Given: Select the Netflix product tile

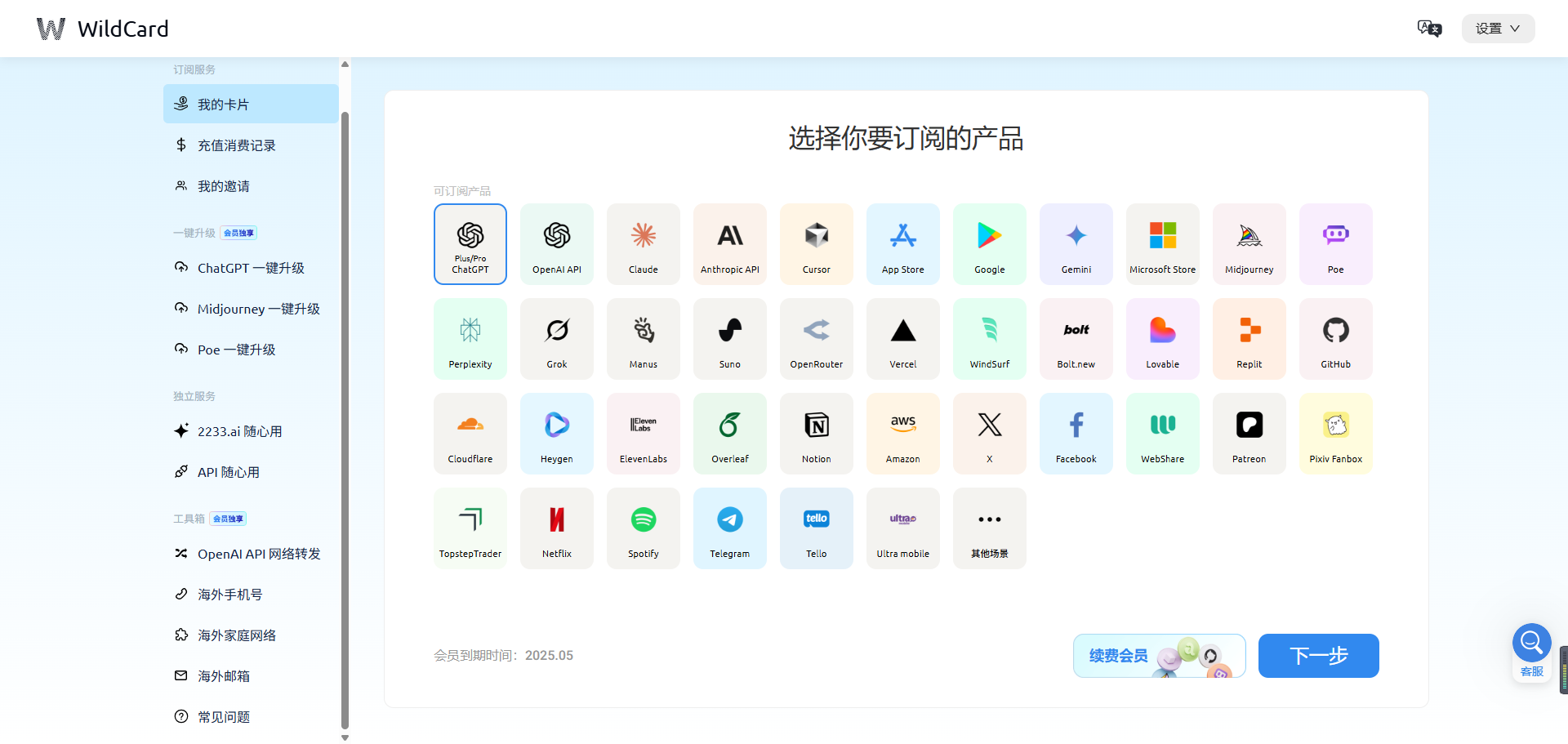Looking at the screenshot, I should pyautogui.click(x=557, y=528).
